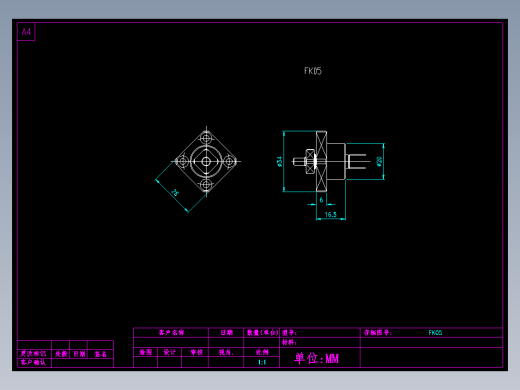
Task: Click the FK05 drawing number in title block
Action: (x=435, y=332)
